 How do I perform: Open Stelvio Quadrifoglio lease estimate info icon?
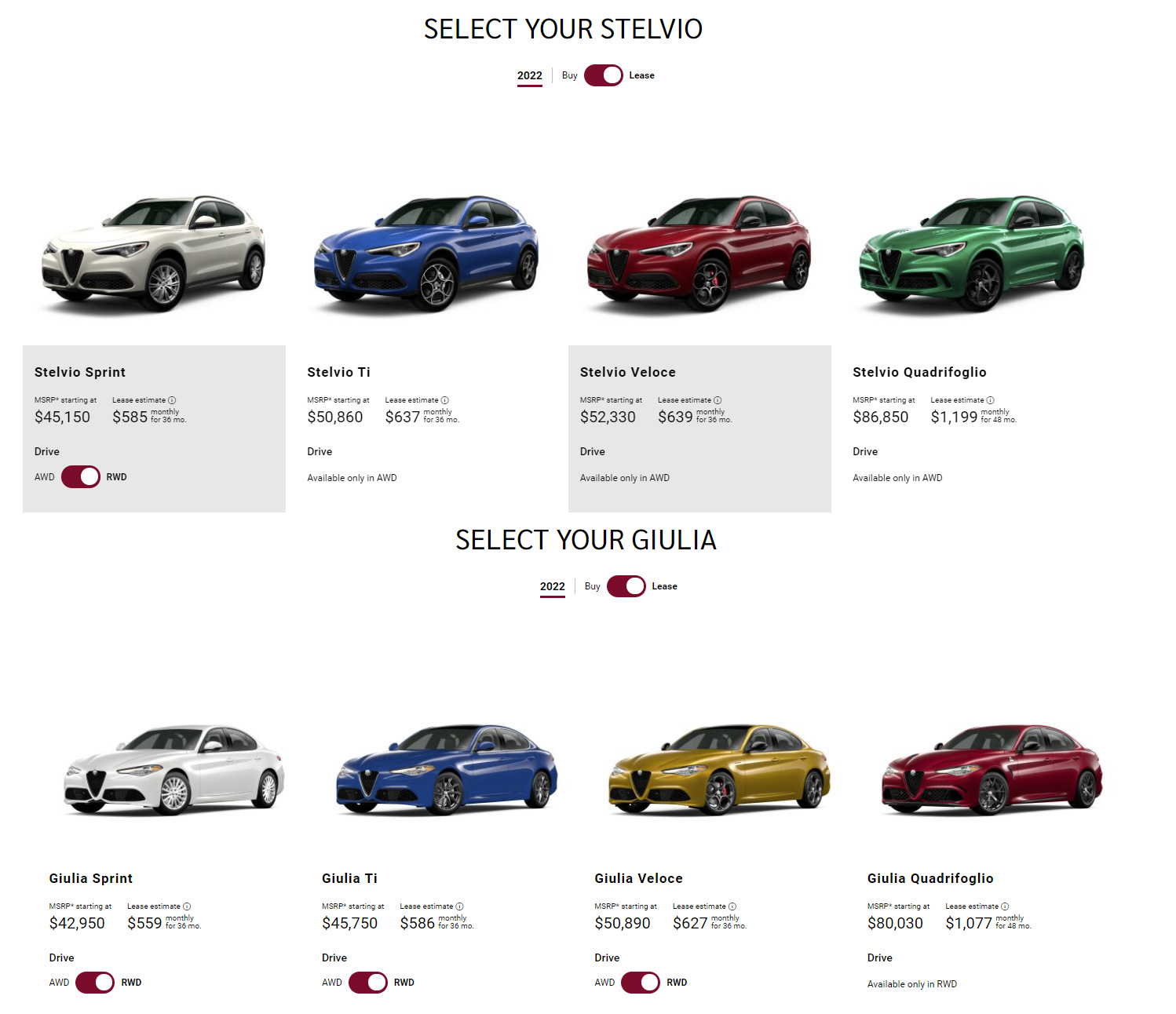990,400
